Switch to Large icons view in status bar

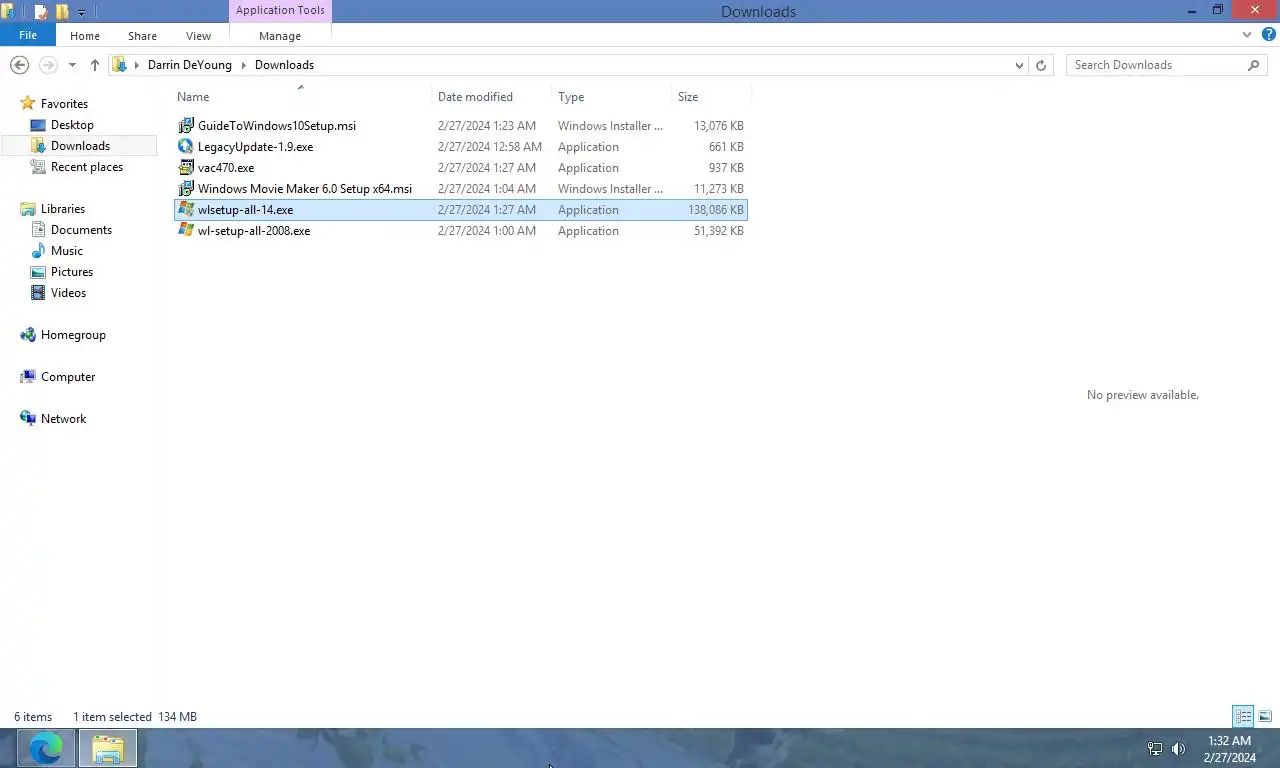click(1265, 717)
